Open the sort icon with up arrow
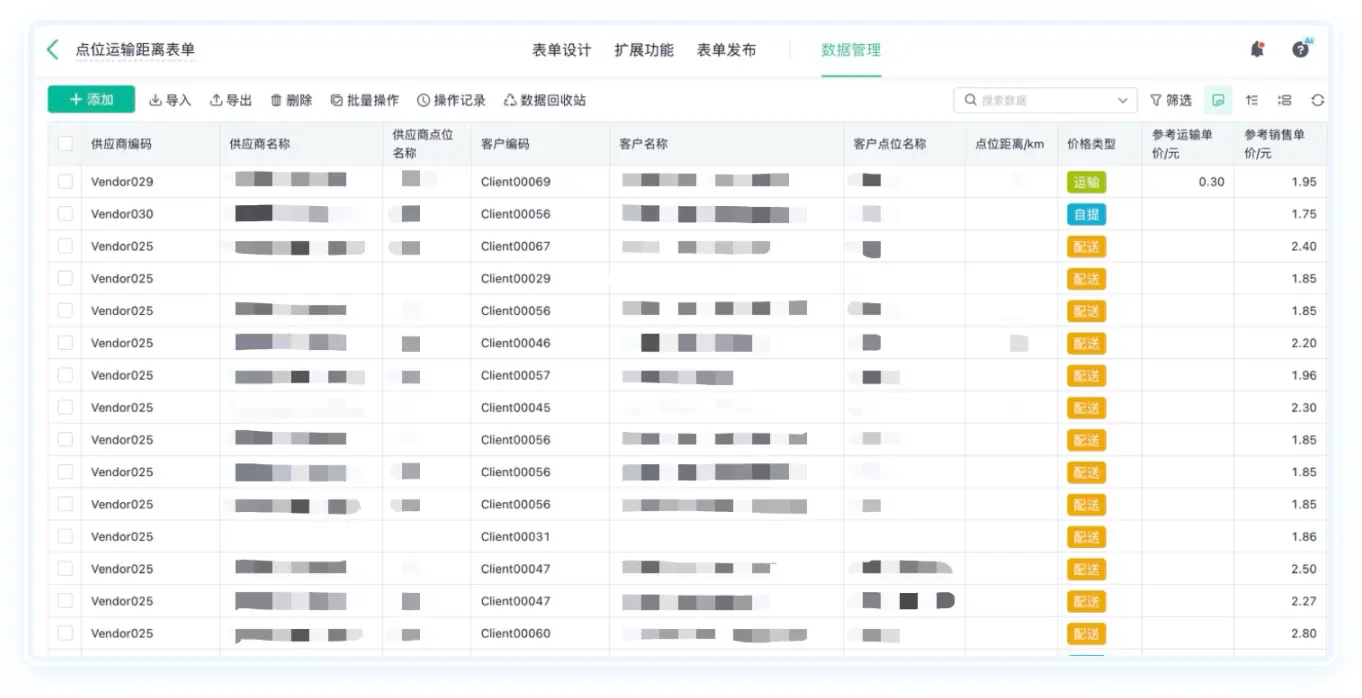 (1251, 100)
